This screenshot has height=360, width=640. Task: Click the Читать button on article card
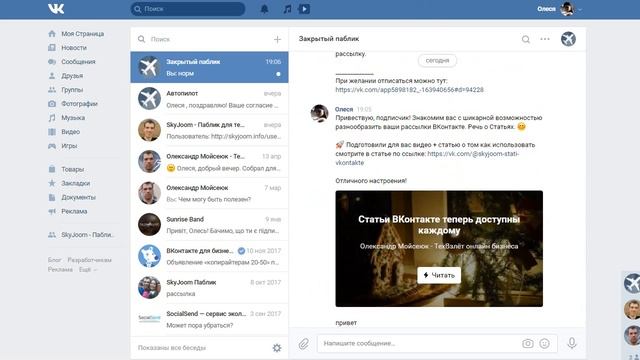tap(439, 276)
